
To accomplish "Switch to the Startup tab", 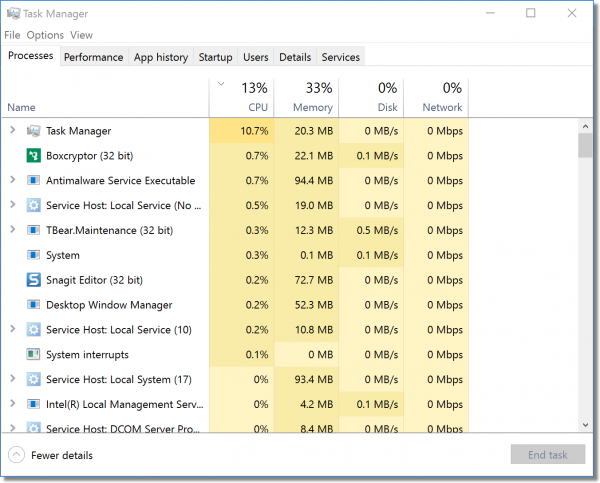I will tap(215, 57).
